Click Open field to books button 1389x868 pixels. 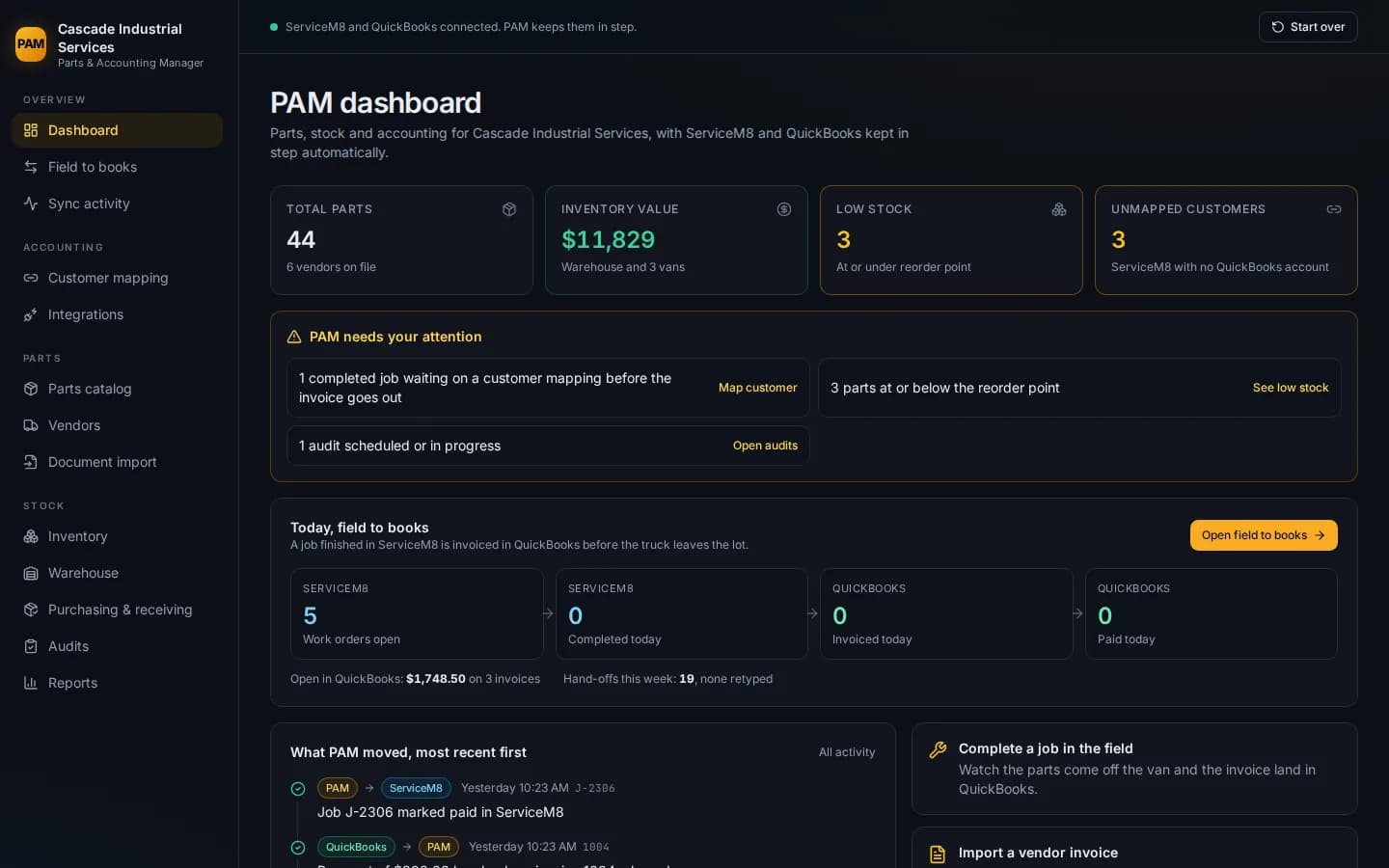click(1264, 535)
